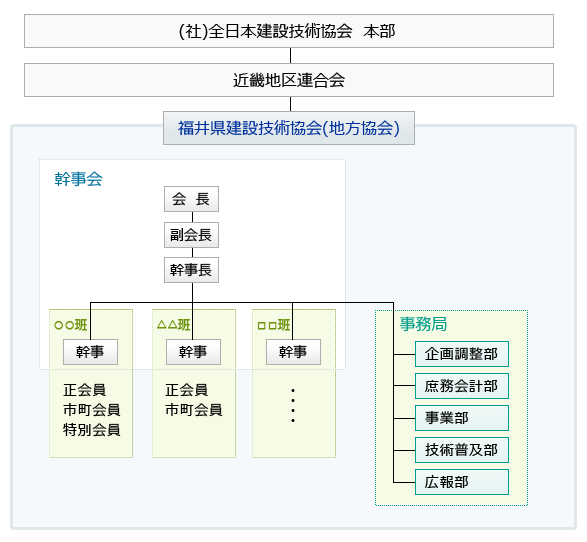Select the 広報部 box
Screen dimensions: 587x542
tap(462, 482)
